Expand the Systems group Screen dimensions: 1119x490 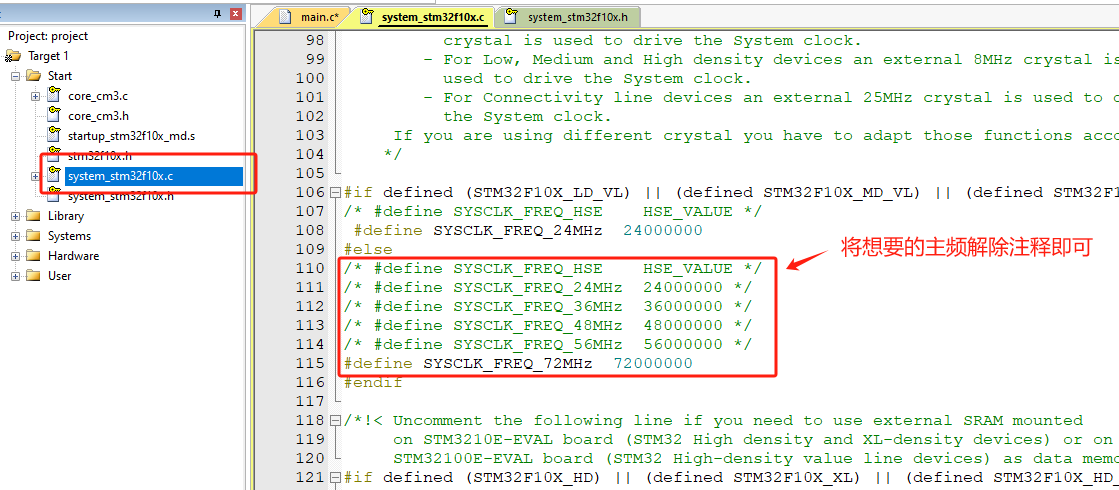pyautogui.click(x=15, y=236)
